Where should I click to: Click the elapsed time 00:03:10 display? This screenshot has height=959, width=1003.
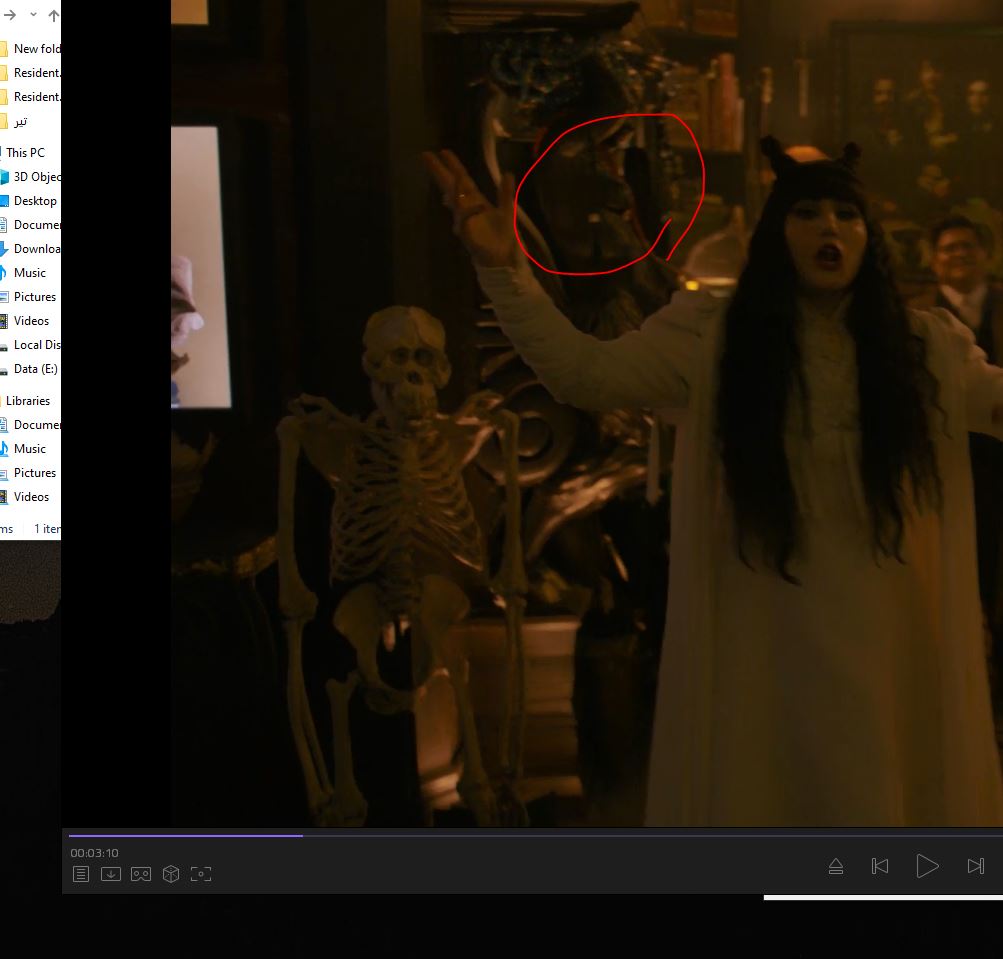coord(94,853)
